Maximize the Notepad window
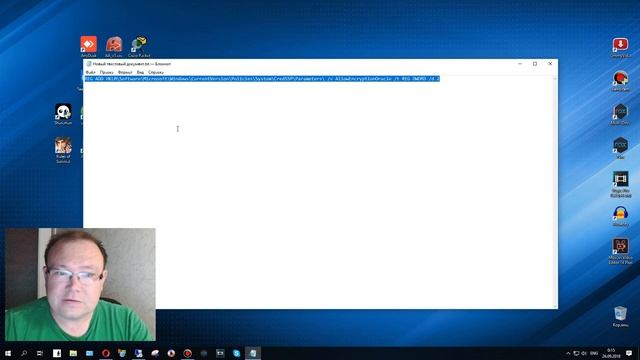 (x=535, y=64)
